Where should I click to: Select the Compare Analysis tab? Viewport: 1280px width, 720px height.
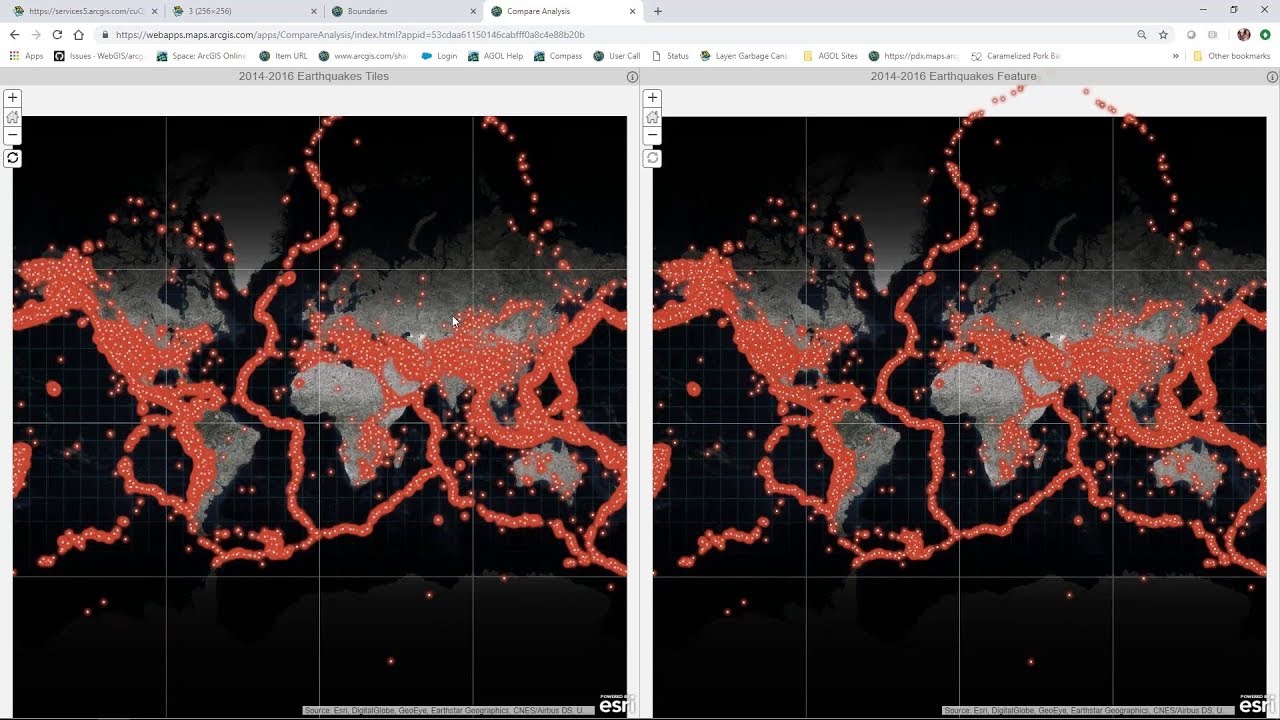click(x=561, y=11)
